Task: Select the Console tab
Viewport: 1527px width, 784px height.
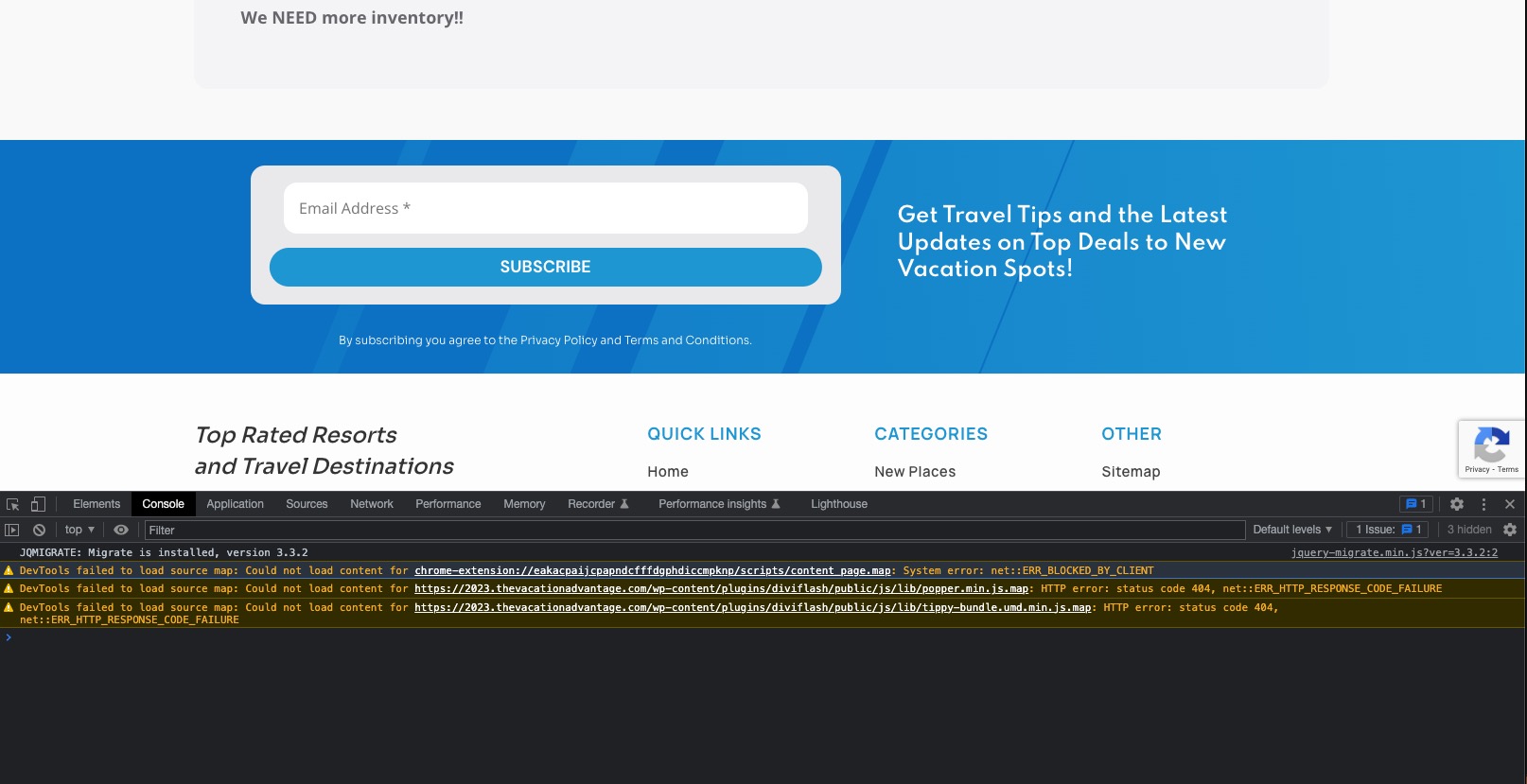Action: 163,504
